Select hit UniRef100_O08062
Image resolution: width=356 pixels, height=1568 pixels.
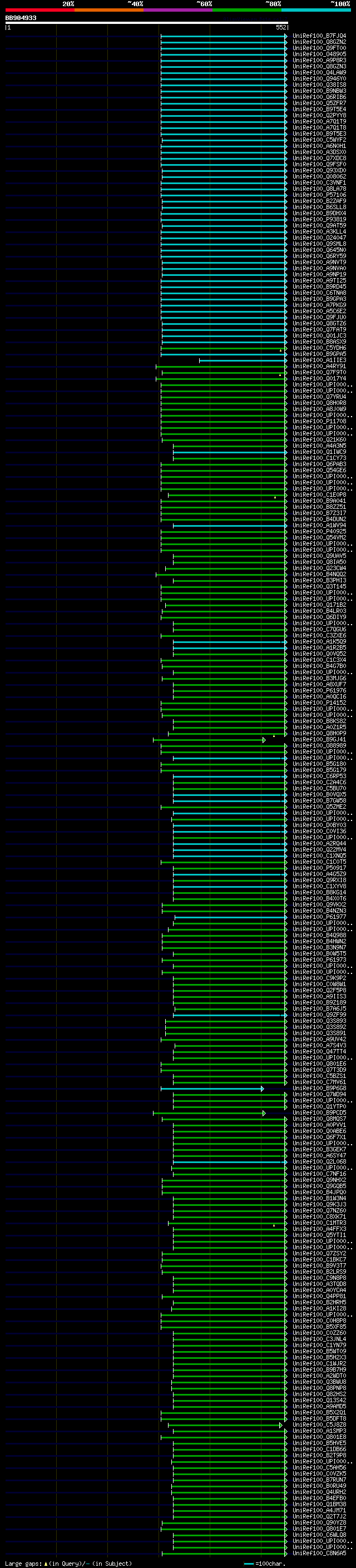(x=319, y=176)
